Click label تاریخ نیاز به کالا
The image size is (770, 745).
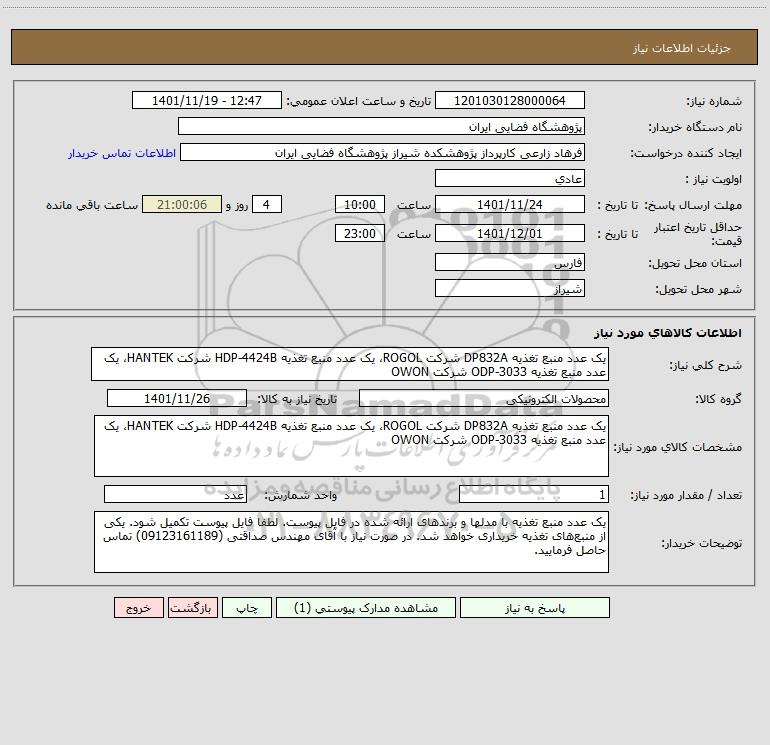[x=298, y=399]
